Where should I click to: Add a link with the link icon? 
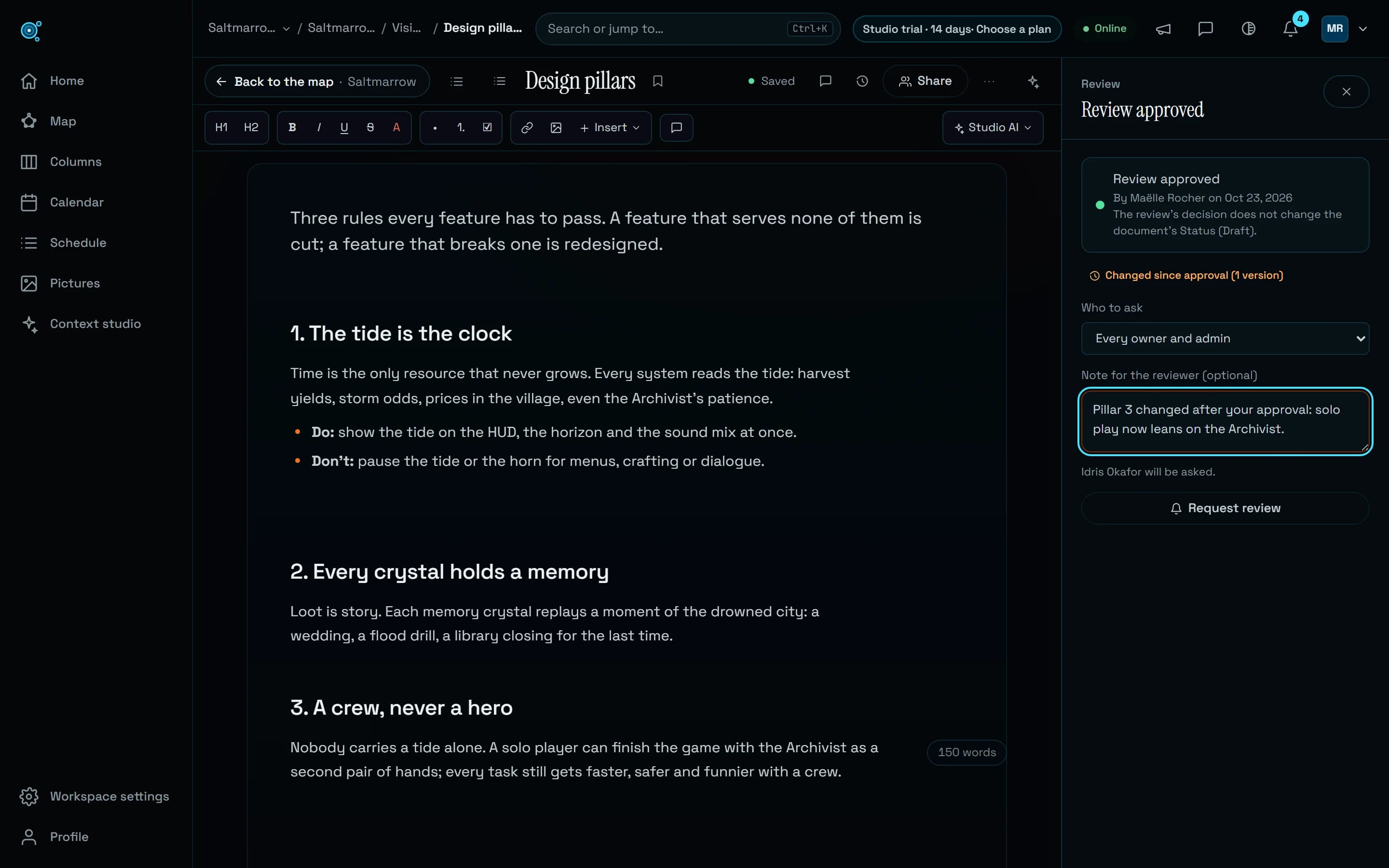pyautogui.click(x=526, y=127)
